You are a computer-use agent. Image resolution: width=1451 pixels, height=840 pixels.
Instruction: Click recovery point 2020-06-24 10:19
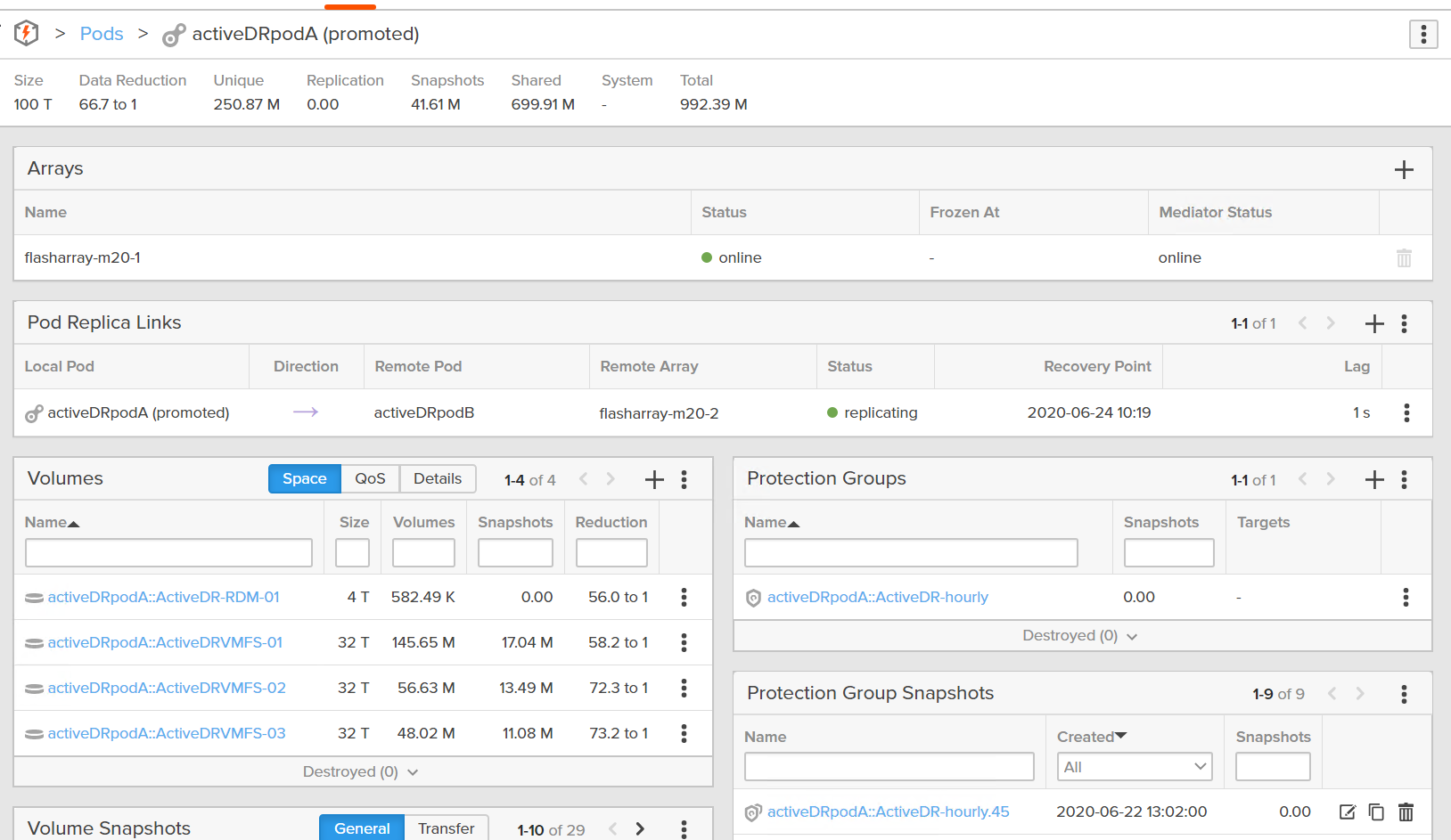[x=1089, y=412]
